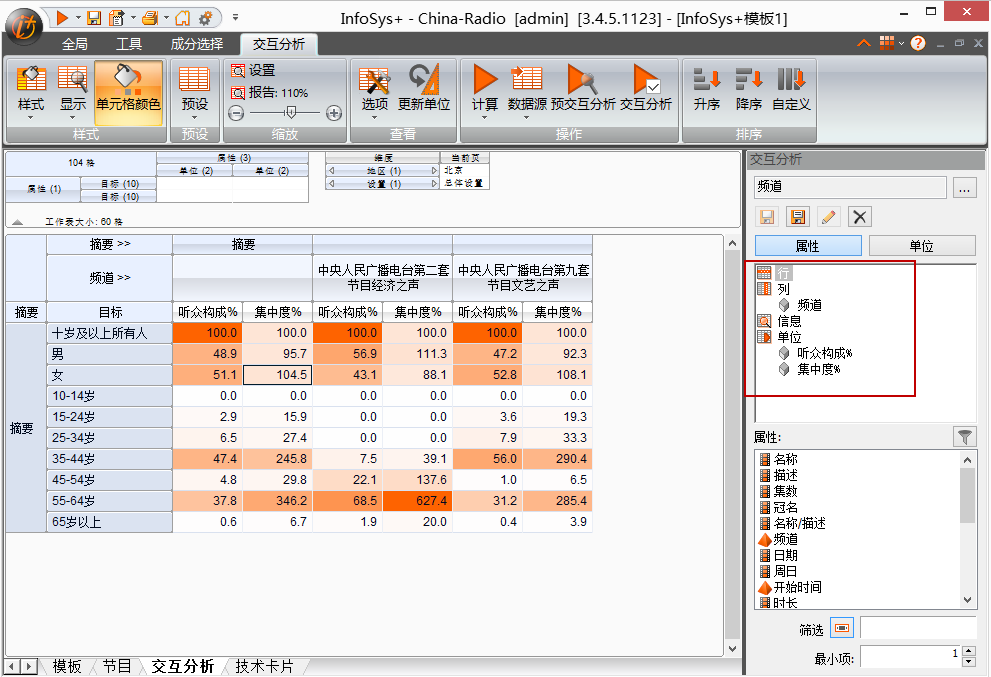
Task: Open dropdown arrow next to printer icon
Action: [166, 18]
